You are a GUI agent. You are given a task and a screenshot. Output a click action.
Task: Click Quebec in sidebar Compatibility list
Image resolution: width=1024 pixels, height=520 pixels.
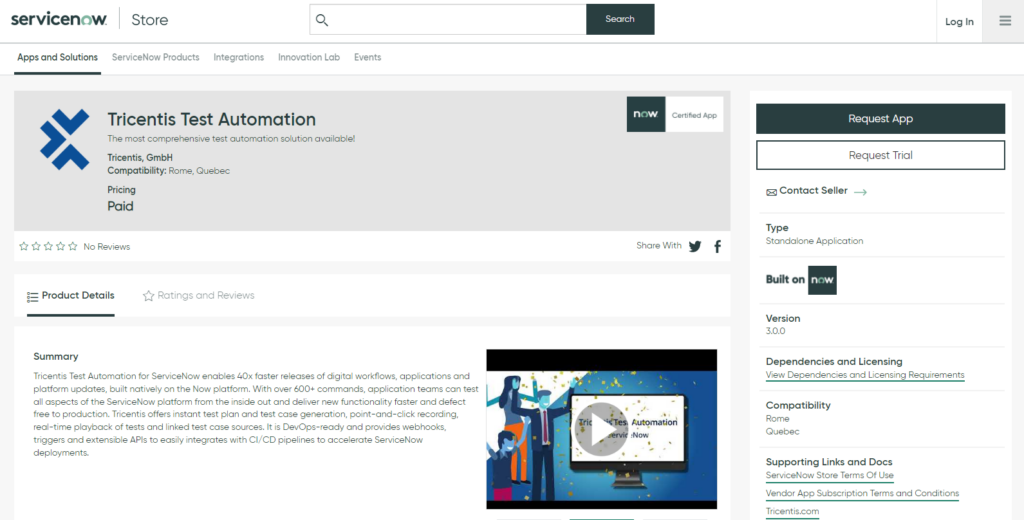[782, 432]
